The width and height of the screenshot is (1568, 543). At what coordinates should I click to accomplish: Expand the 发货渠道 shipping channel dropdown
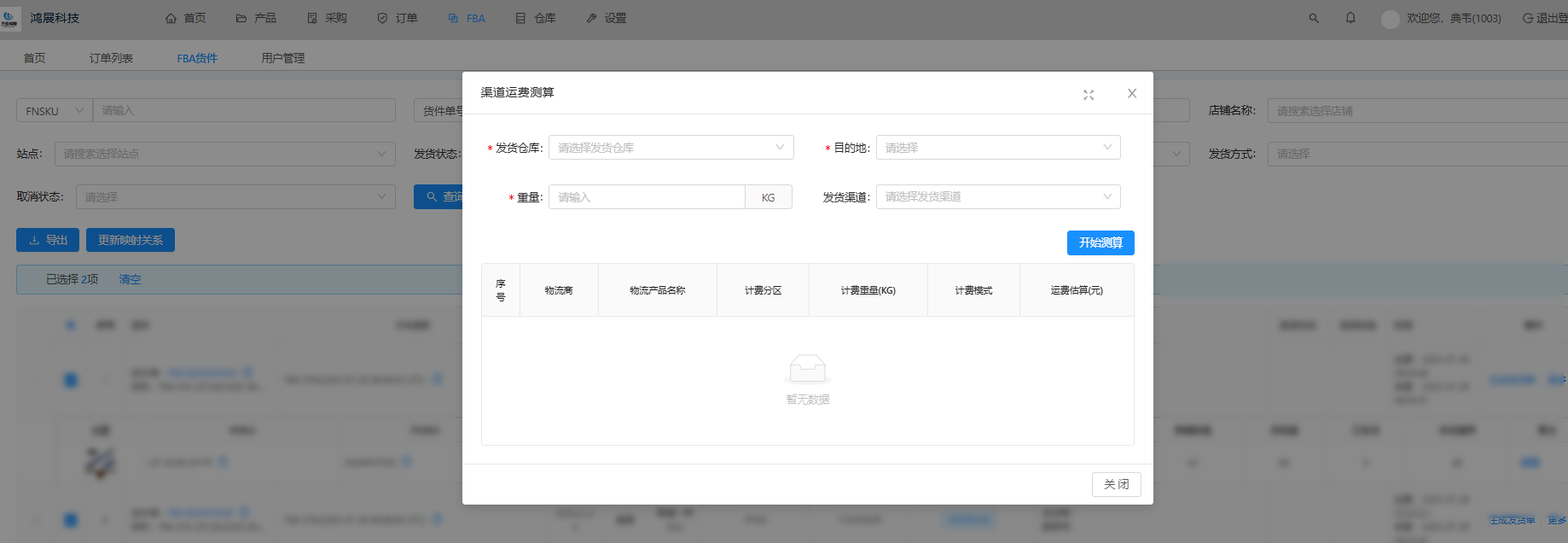(997, 197)
